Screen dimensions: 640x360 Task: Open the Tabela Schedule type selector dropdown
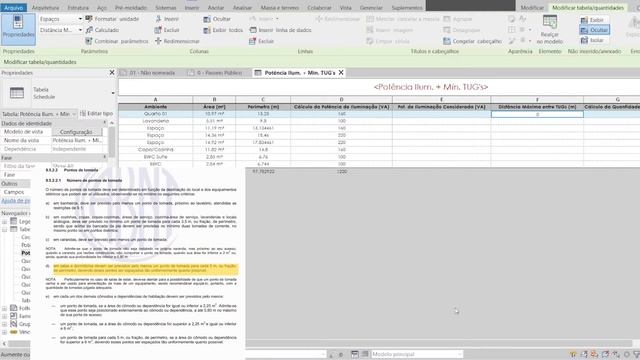[x=113, y=93]
